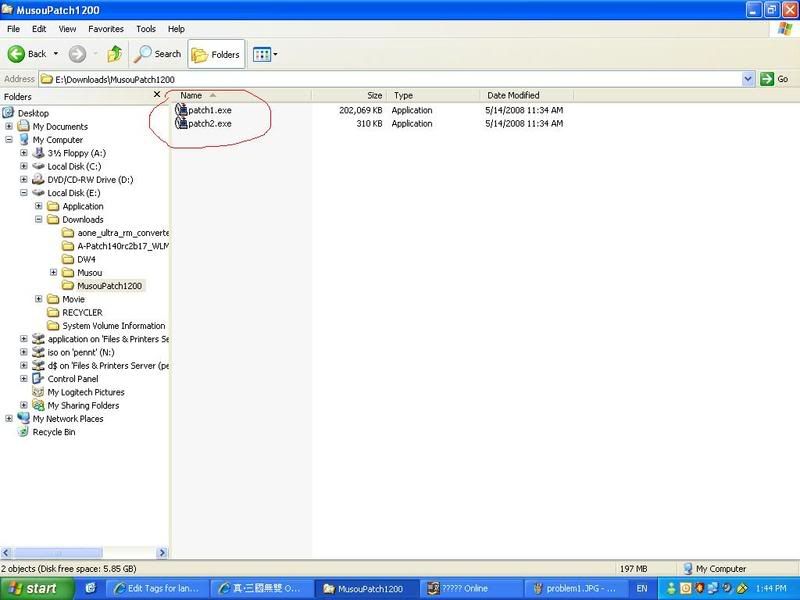Open the Address bar dropdown arrow
Viewport: 800px width, 600px height.
click(x=748, y=78)
